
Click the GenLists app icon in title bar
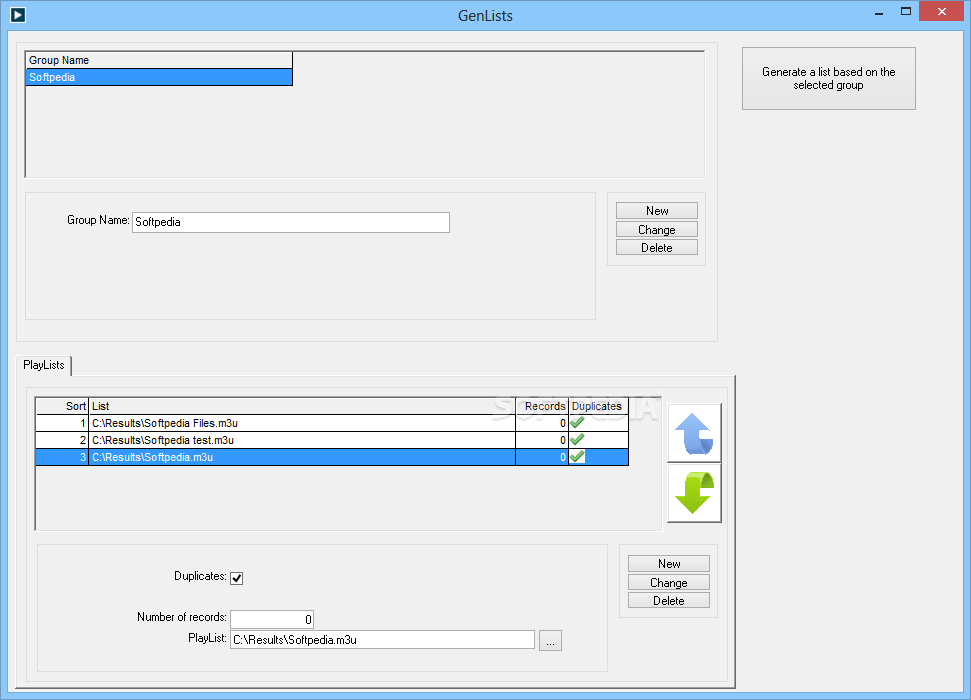(x=17, y=14)
